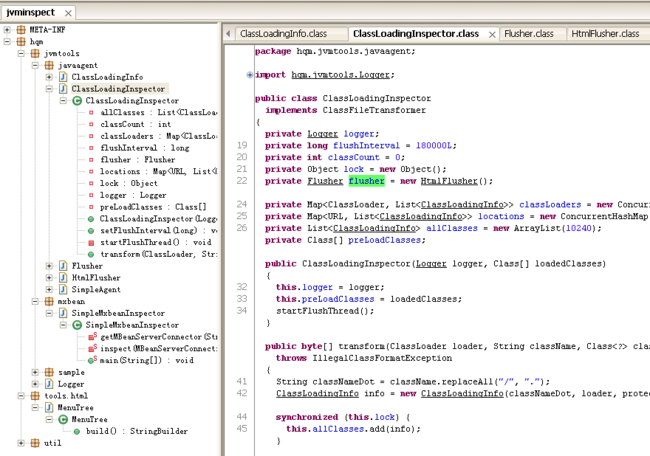Select the logger : Logger tree item
Image resolution: width=650 pixels, height=456 pixels.
[x=133, y=195]
